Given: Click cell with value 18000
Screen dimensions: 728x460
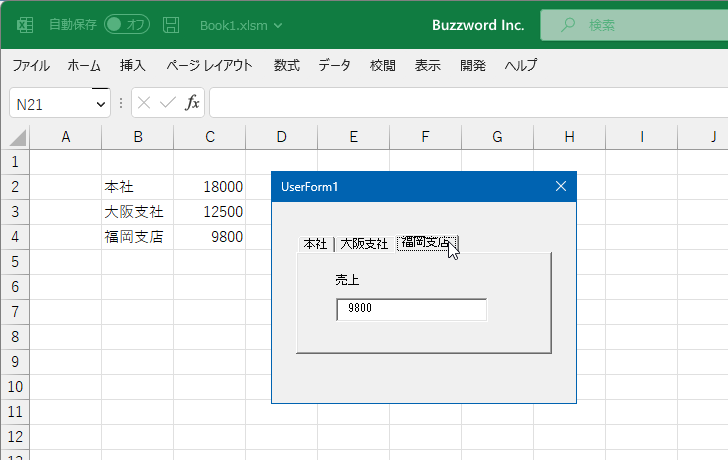Looking at the screenshot, I should [x=210, y=187].
